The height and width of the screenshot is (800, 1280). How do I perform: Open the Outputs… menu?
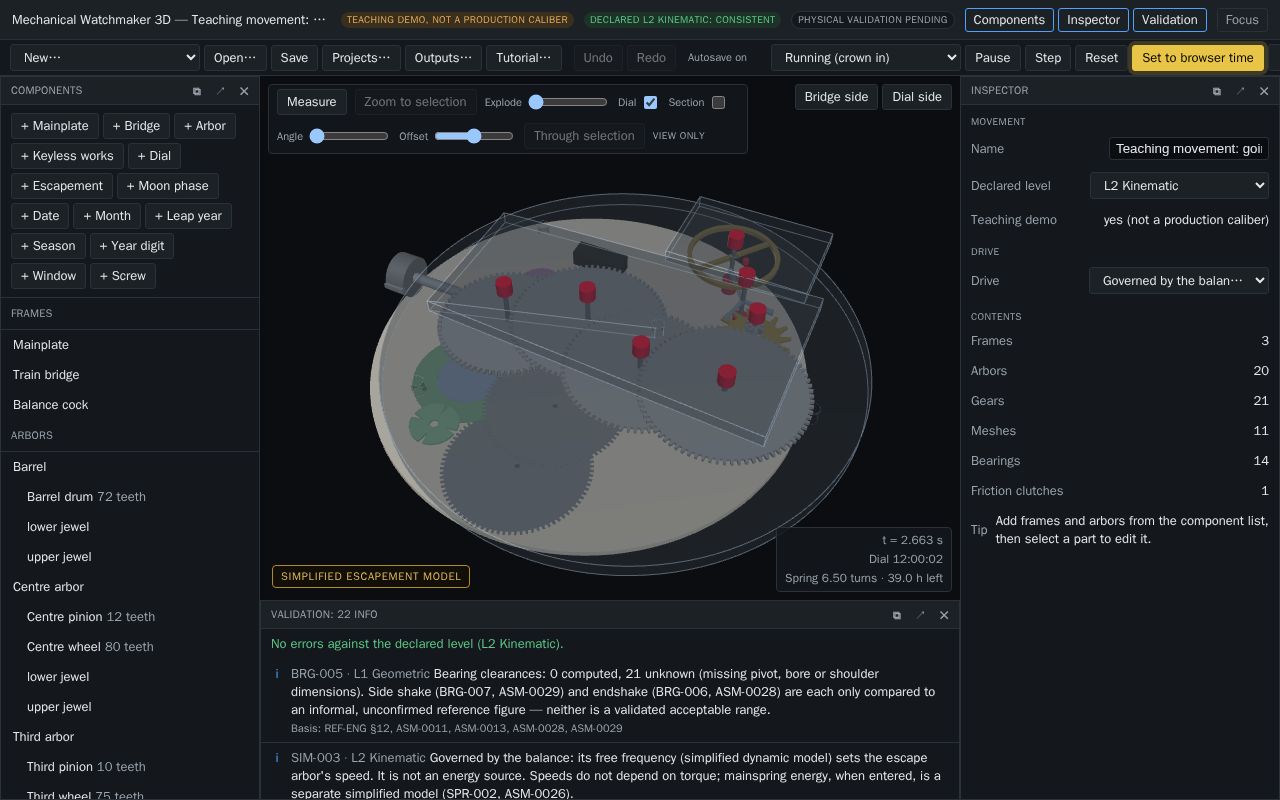[x=443, y=58]
